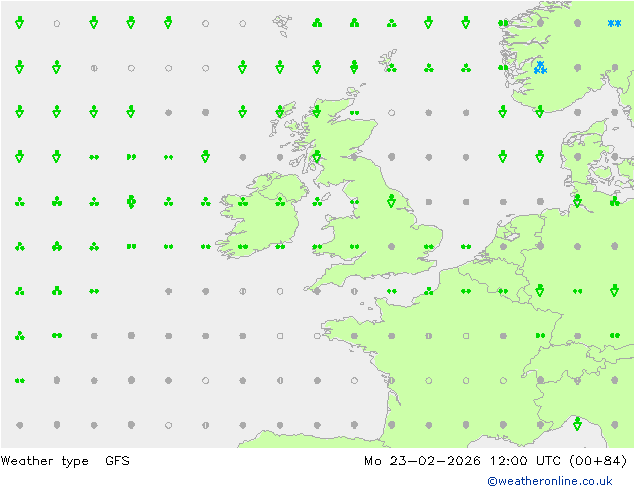This screenshot has width=634, height=490.
Task: Select the 'Mo 23-02-2026 12:00 UTC (00+84)' timestamp
Action: pyautogui.click(x=496, y=461)
